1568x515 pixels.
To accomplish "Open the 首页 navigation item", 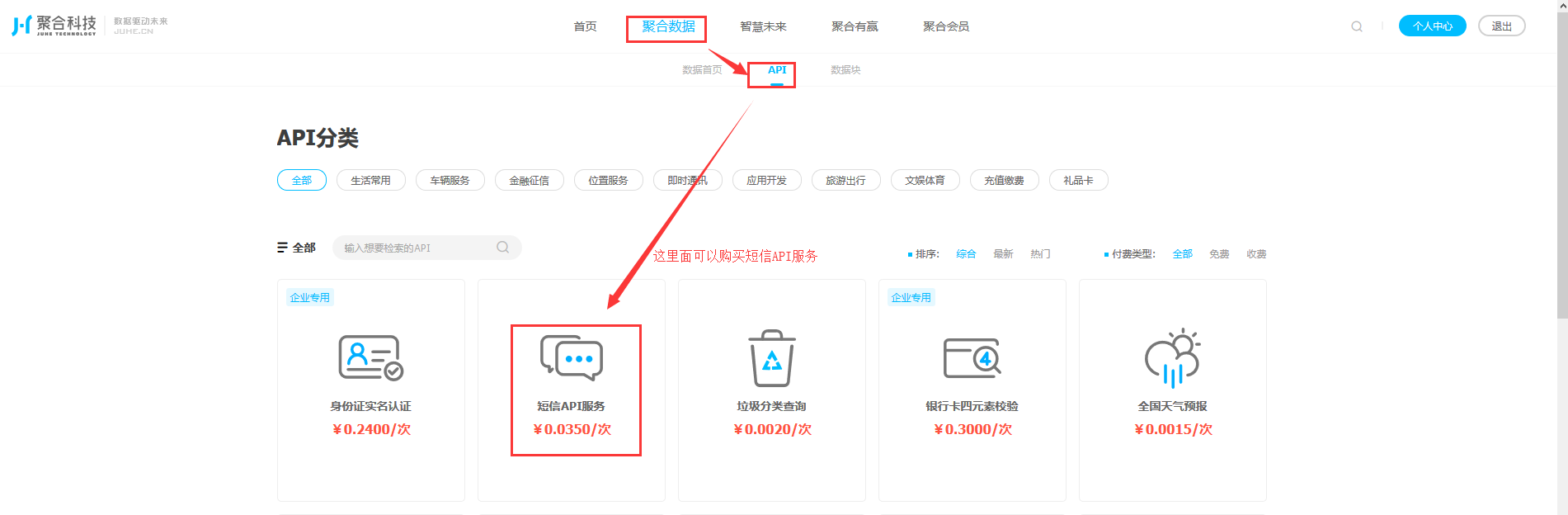I will pos(585,26).
